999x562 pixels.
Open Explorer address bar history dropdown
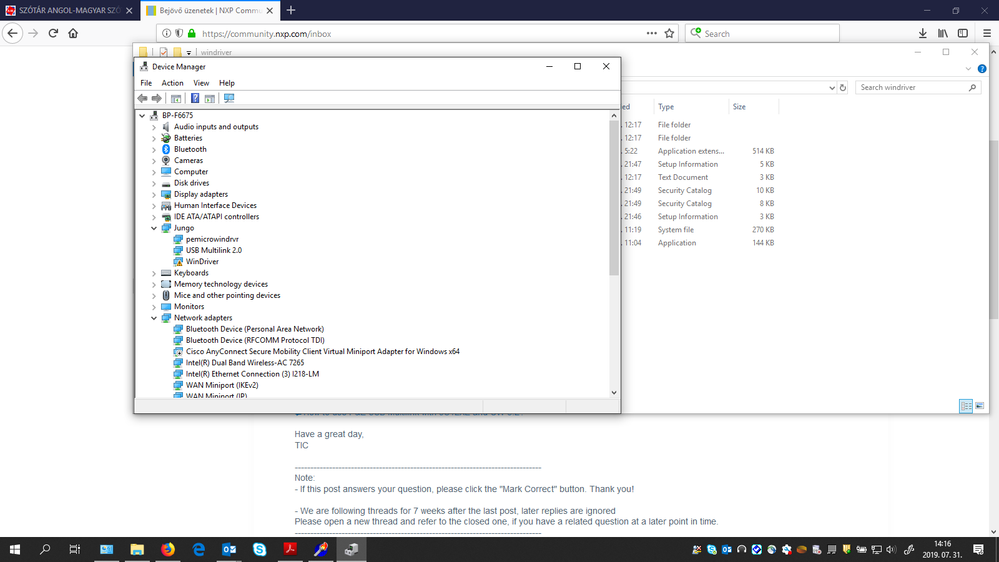831,88
